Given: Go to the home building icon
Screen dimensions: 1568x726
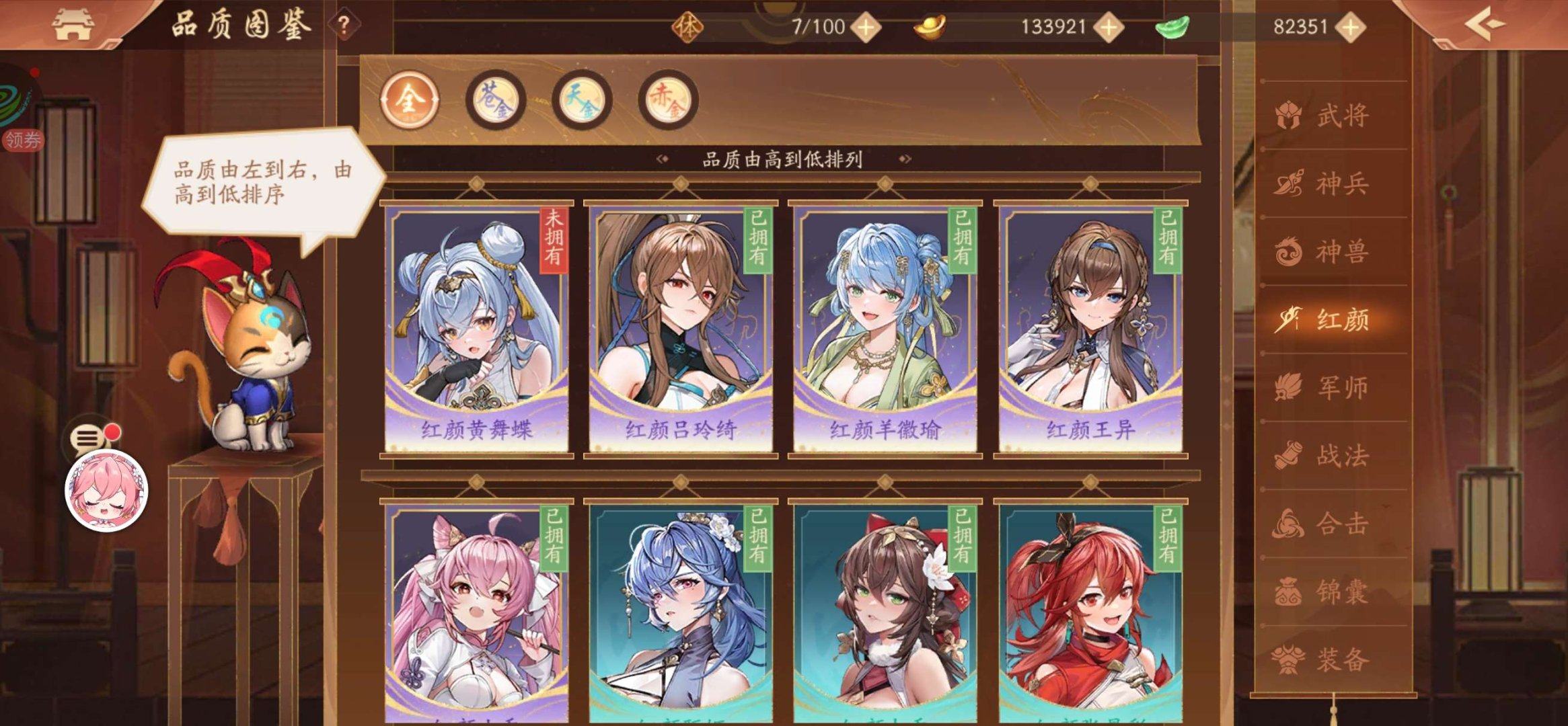Looking at the screenshot, I should 73,24.
